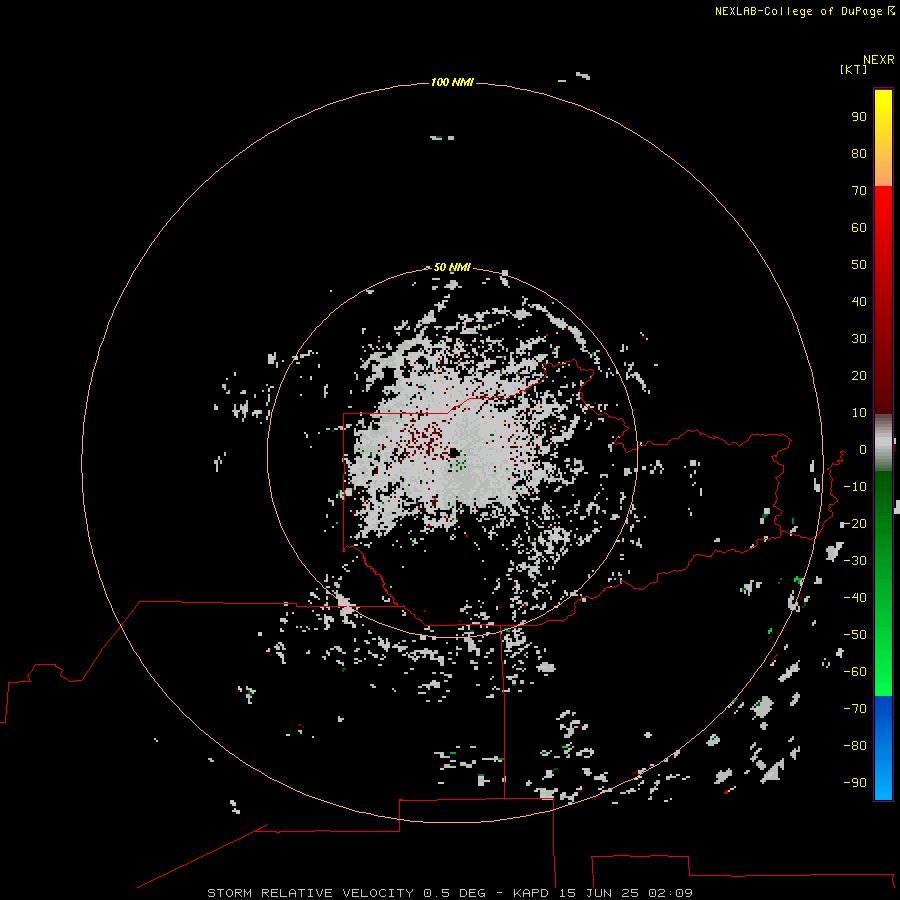Image resolution: width=900 pixels, height=900 pixels.
Task: Click the -40 value on the velocity scale
Action: pyautogui.click(x=855, y=598)
